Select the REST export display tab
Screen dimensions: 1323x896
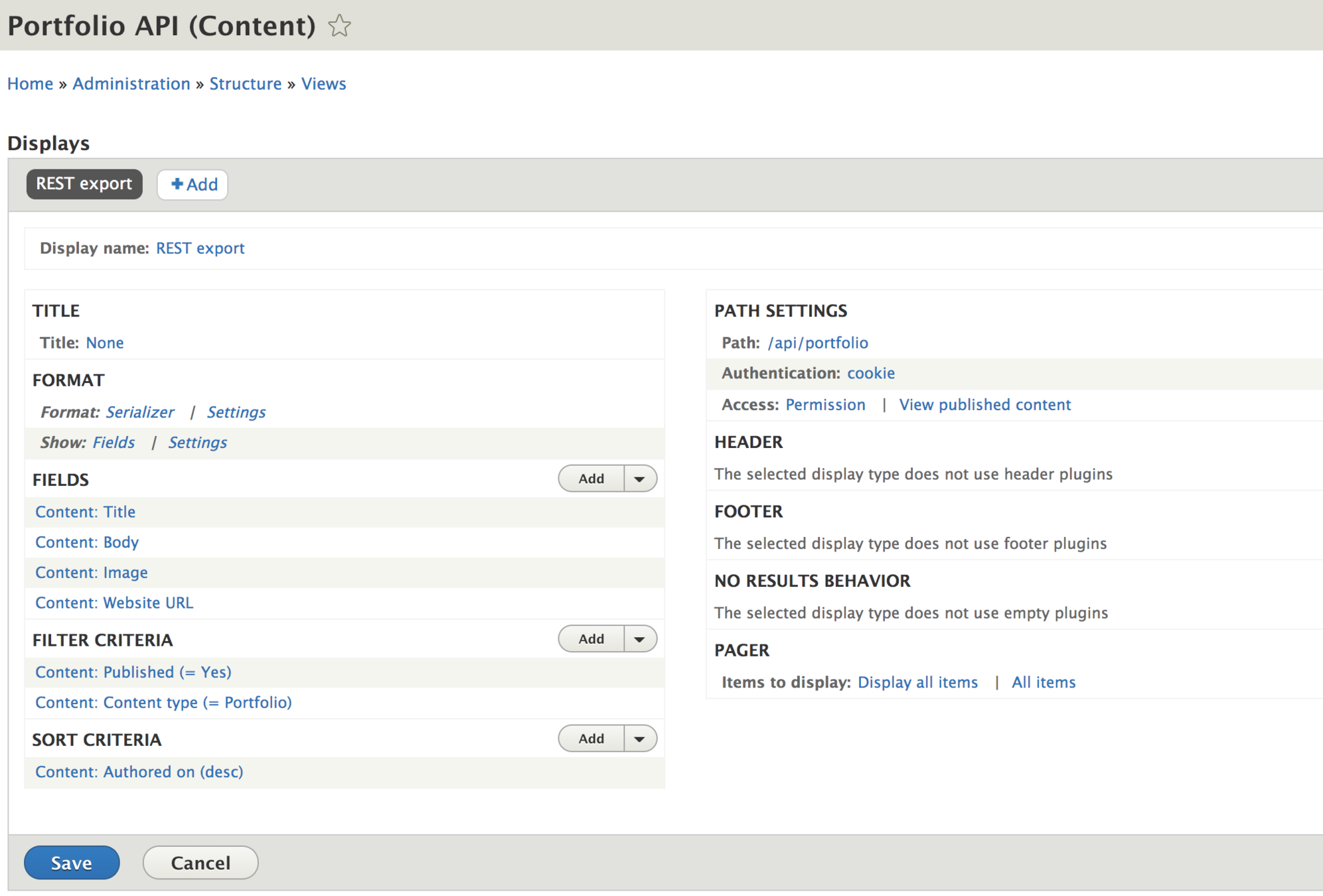click(x=84, y=184)
